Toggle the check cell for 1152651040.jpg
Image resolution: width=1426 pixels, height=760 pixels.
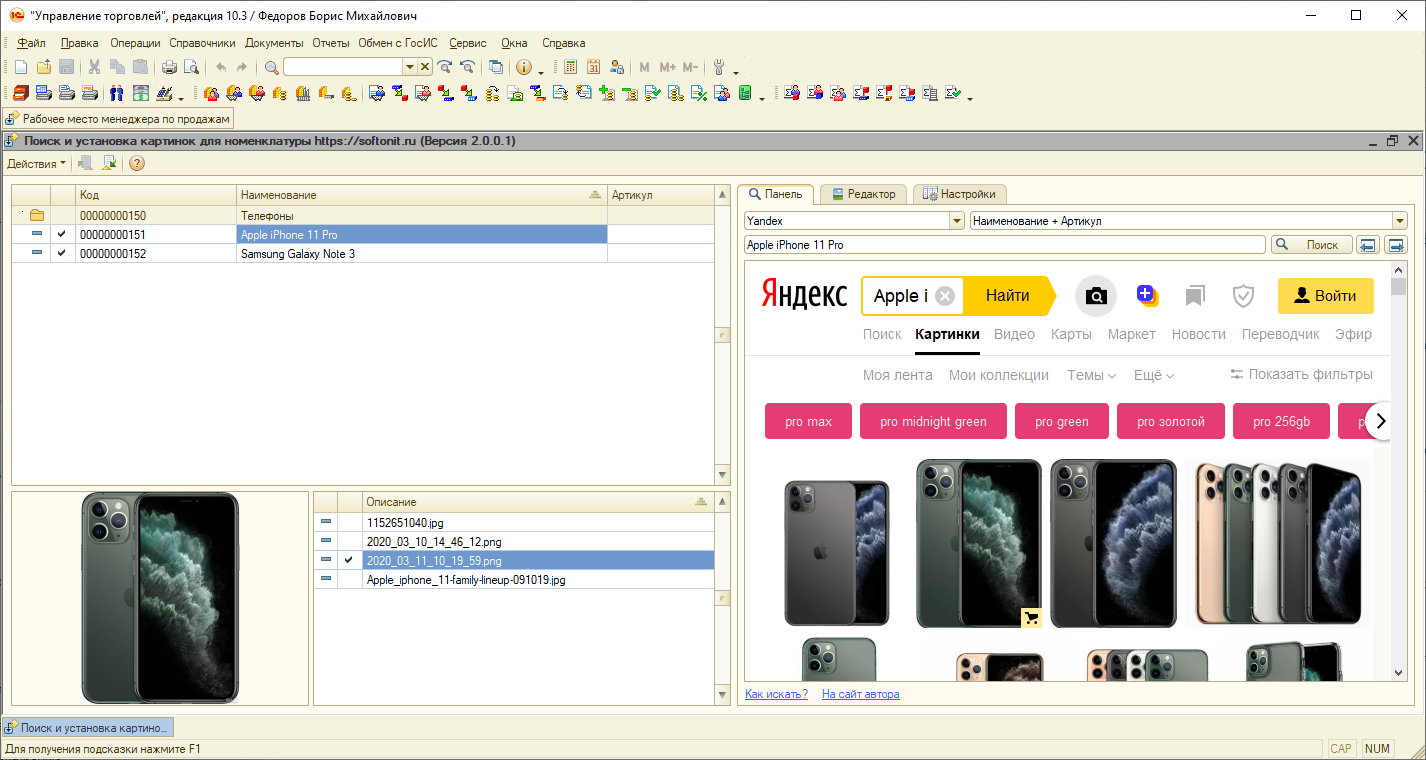(349, 522)
